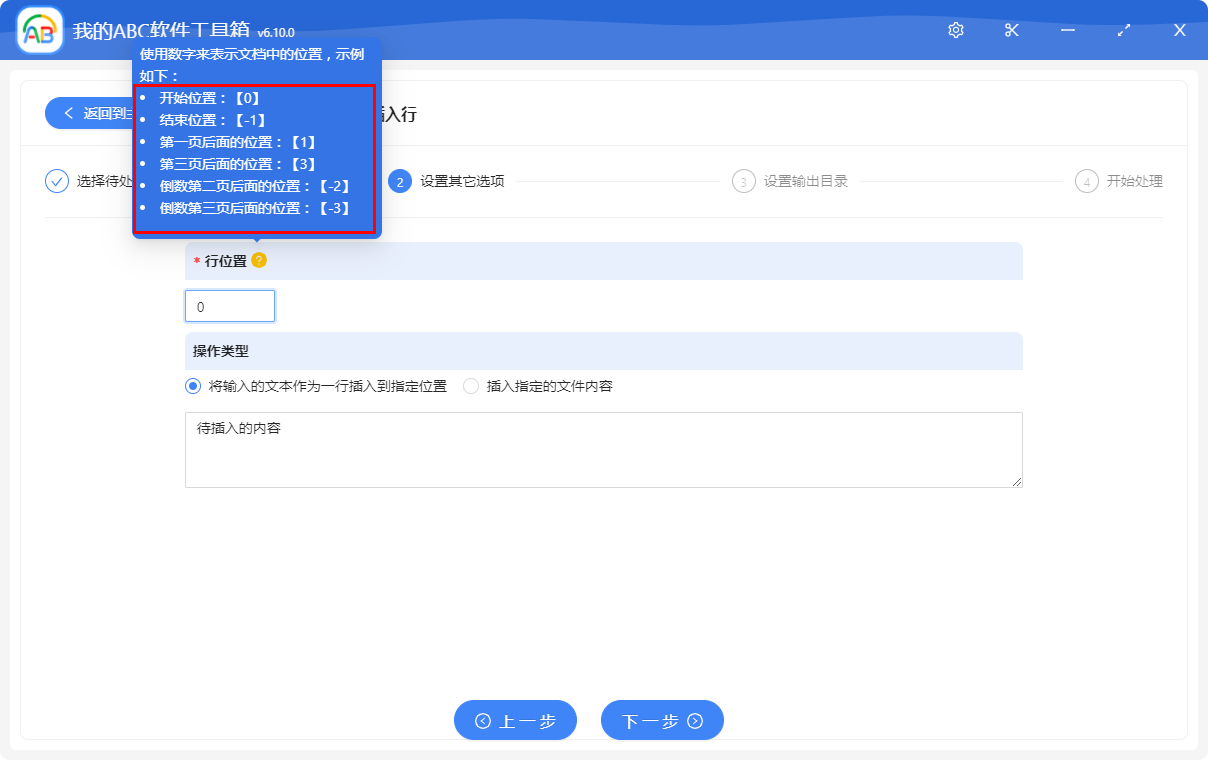Click the checkmark icon of completed 选择待处理 step
Screen dimensions: 1208x760
(x=56, y=181)
